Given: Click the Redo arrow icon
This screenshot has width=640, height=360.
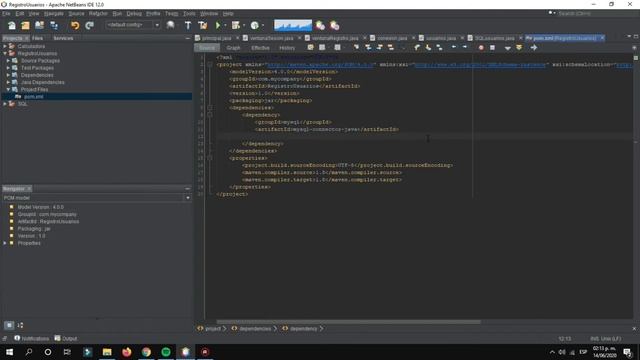Looking at the screenshot, I should point(89,26).
